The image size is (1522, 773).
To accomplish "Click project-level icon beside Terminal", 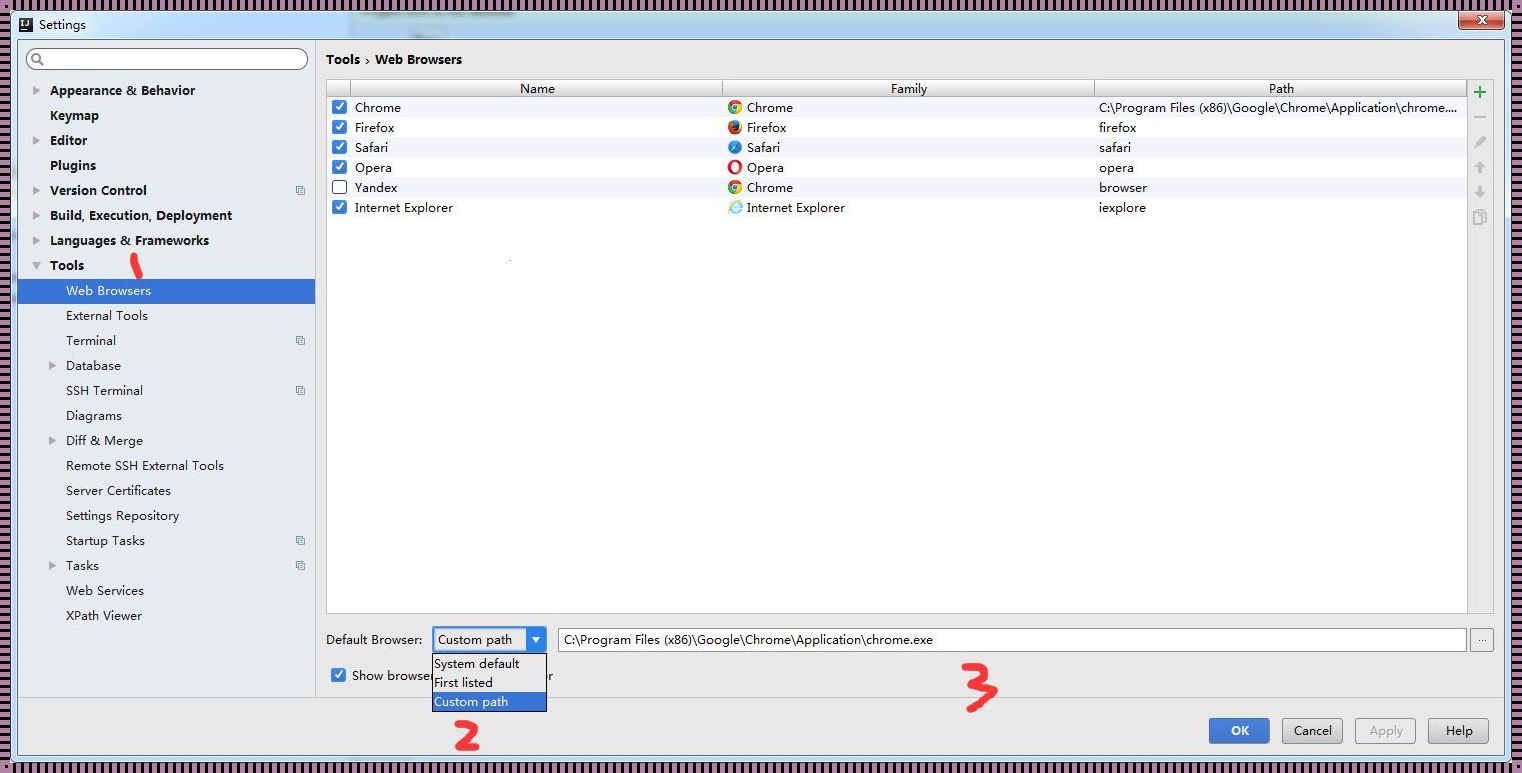I will click(x=300, y=340).
